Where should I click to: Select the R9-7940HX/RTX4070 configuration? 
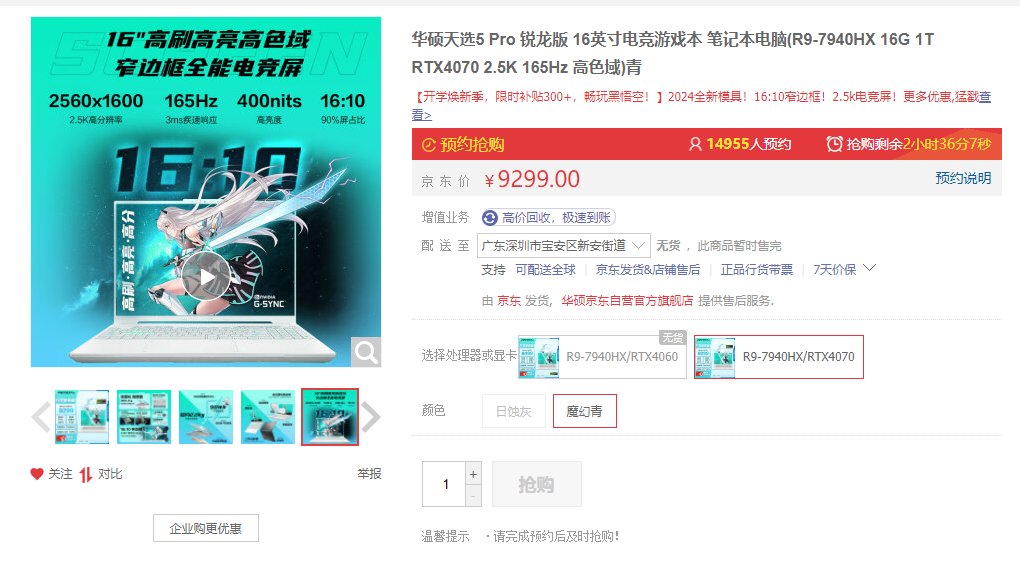coord(779,357)
